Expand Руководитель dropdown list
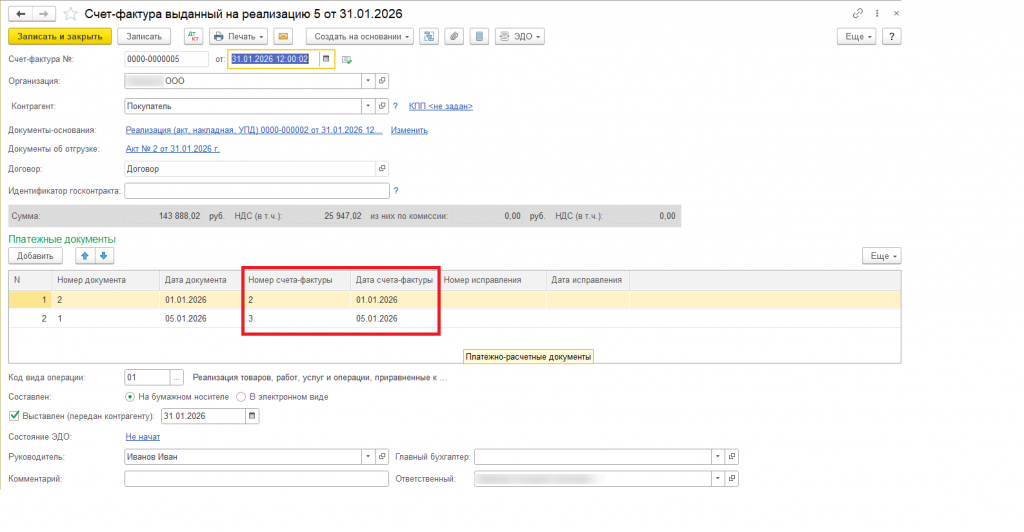 tap(368, 457)
